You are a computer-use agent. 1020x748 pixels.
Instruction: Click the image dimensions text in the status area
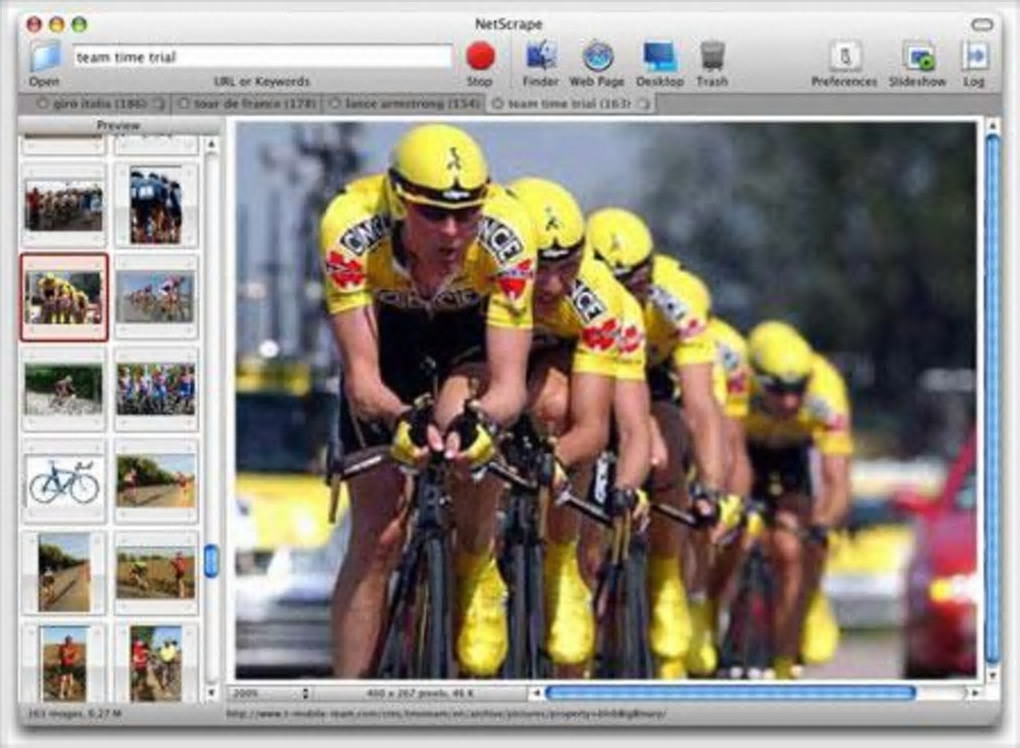420,693
